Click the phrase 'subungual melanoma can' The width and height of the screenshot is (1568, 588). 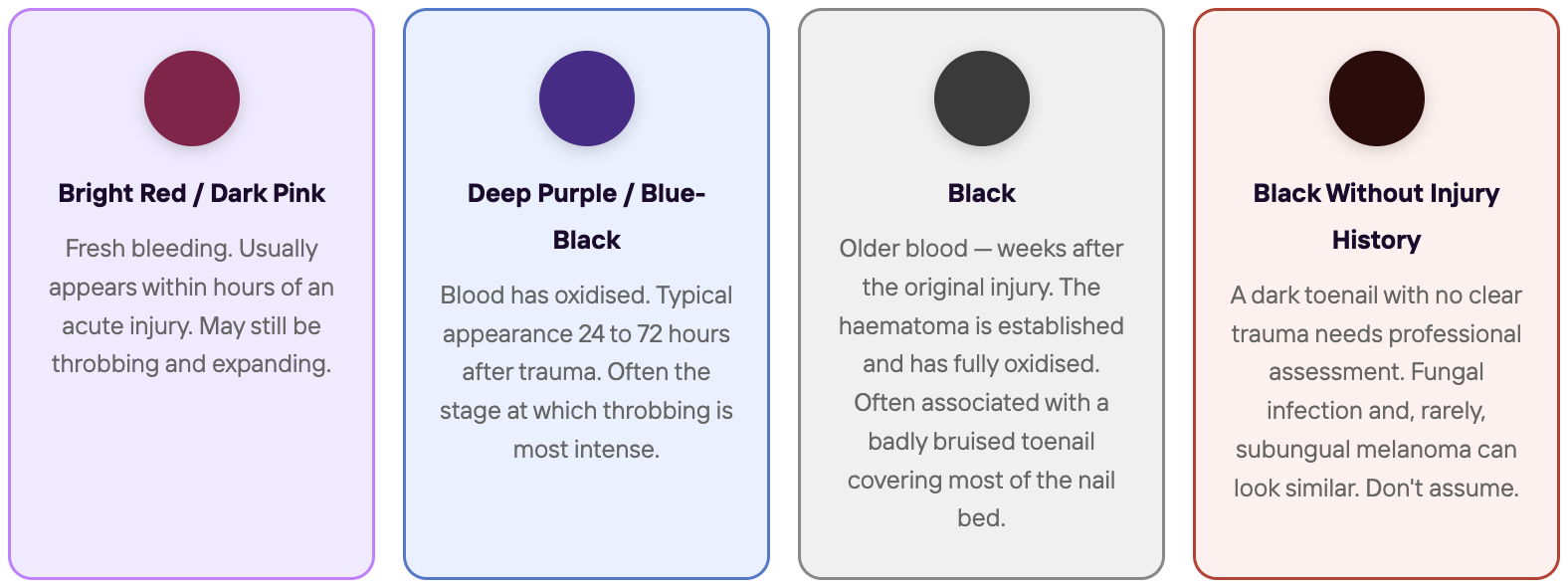pos(1377,450)
